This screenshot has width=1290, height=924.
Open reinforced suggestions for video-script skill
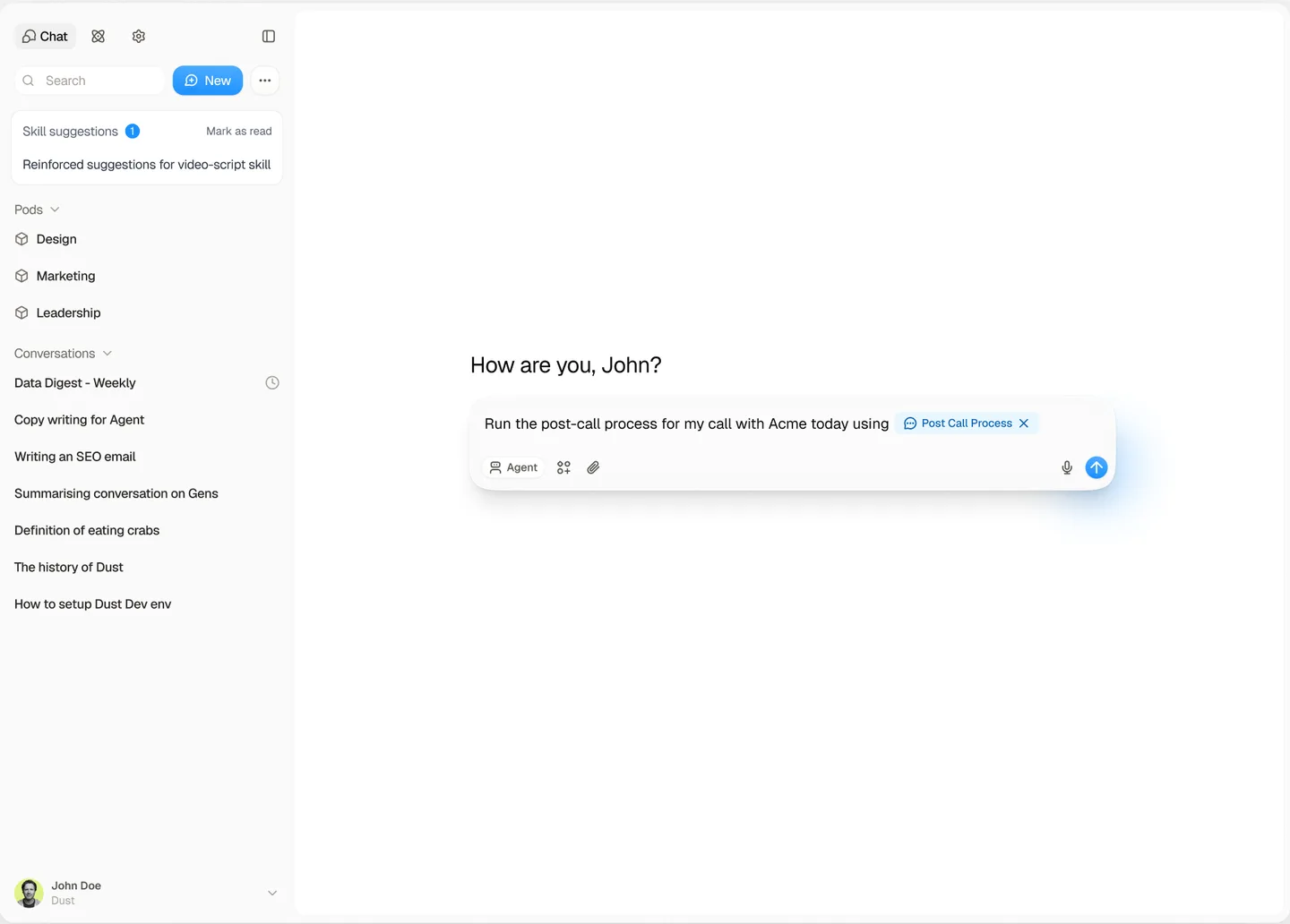pos(147,165)
